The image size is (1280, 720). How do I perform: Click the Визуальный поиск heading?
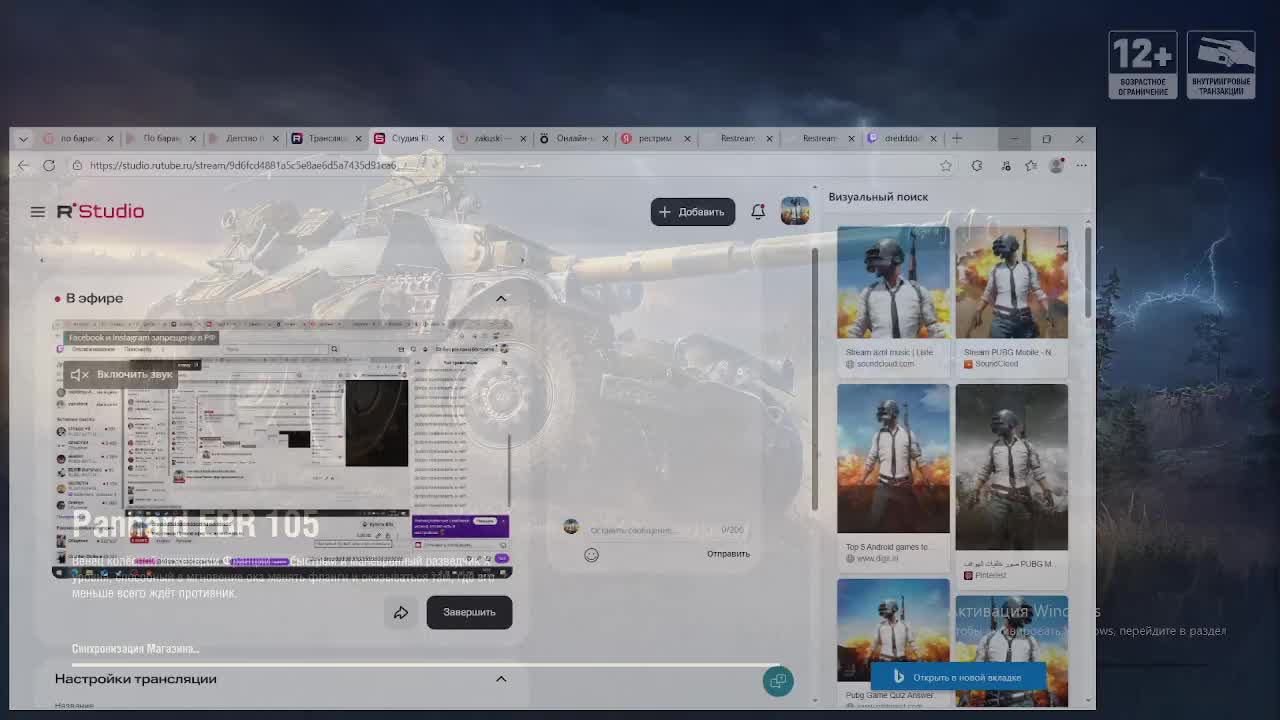(878, 197)
